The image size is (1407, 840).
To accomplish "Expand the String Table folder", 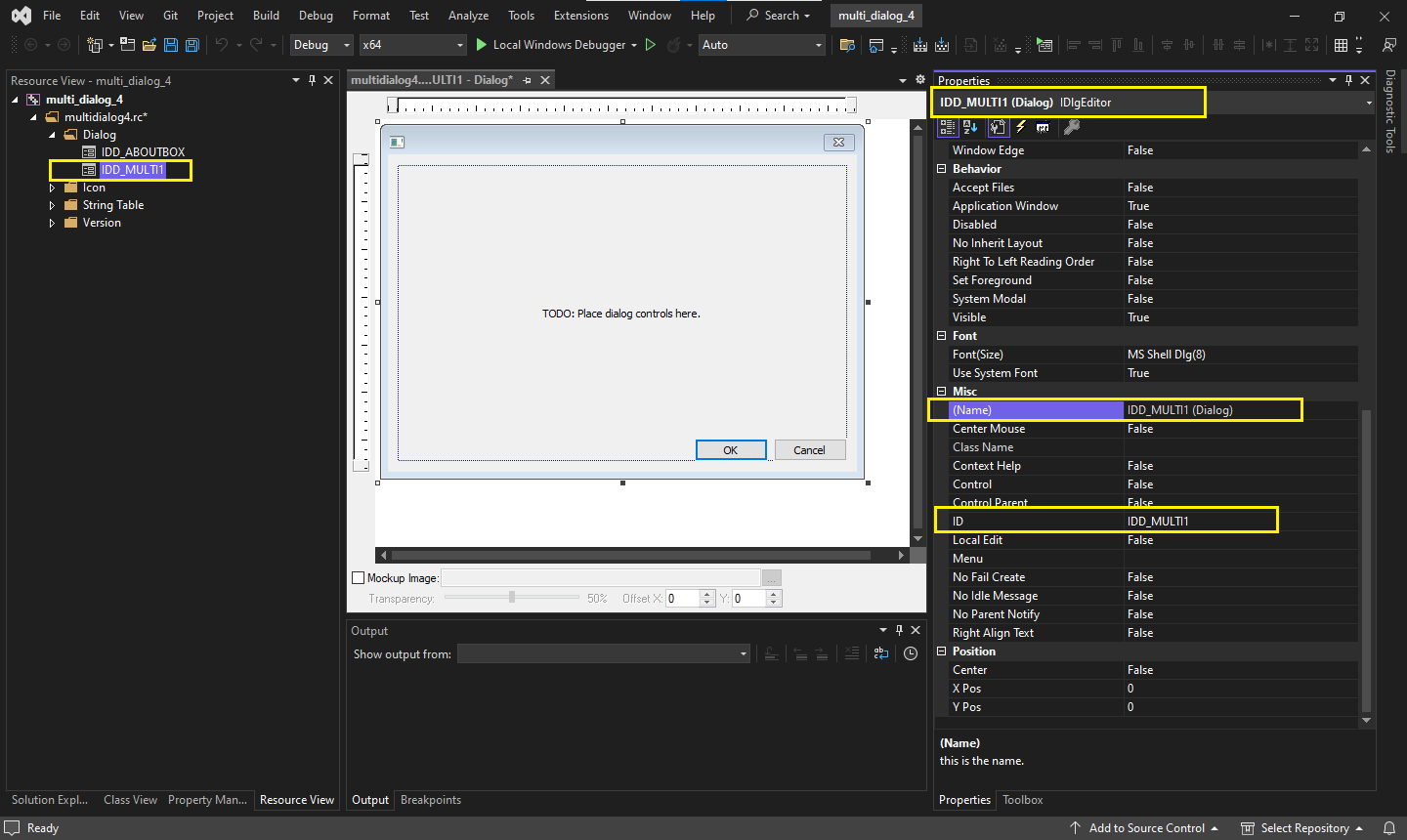I will (x=53, y=205).
